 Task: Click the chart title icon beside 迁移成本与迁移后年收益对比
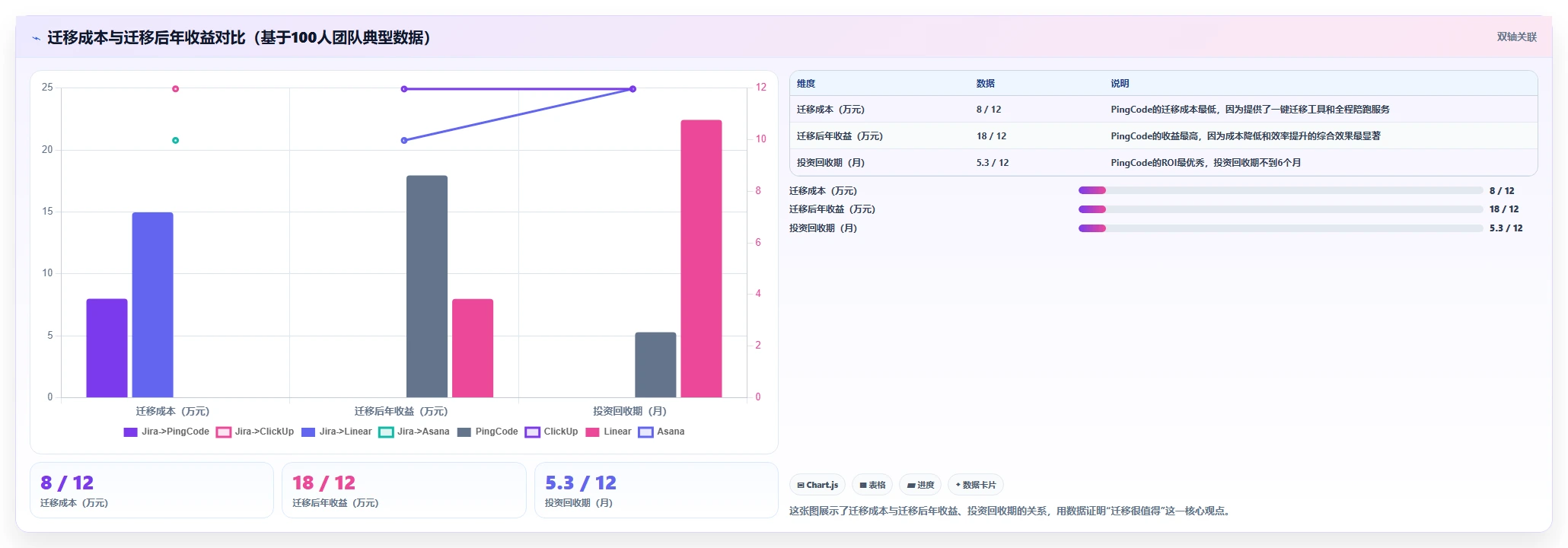(36, 38)
